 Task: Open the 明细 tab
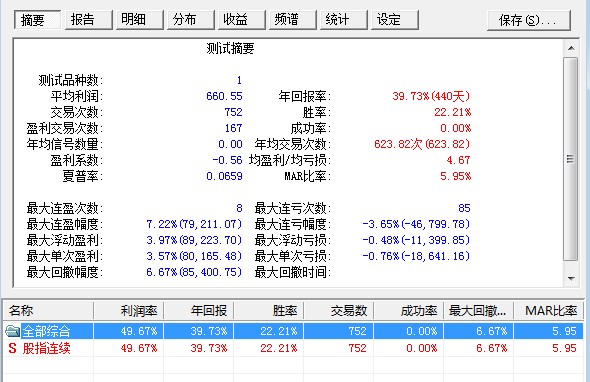point(140,20)
